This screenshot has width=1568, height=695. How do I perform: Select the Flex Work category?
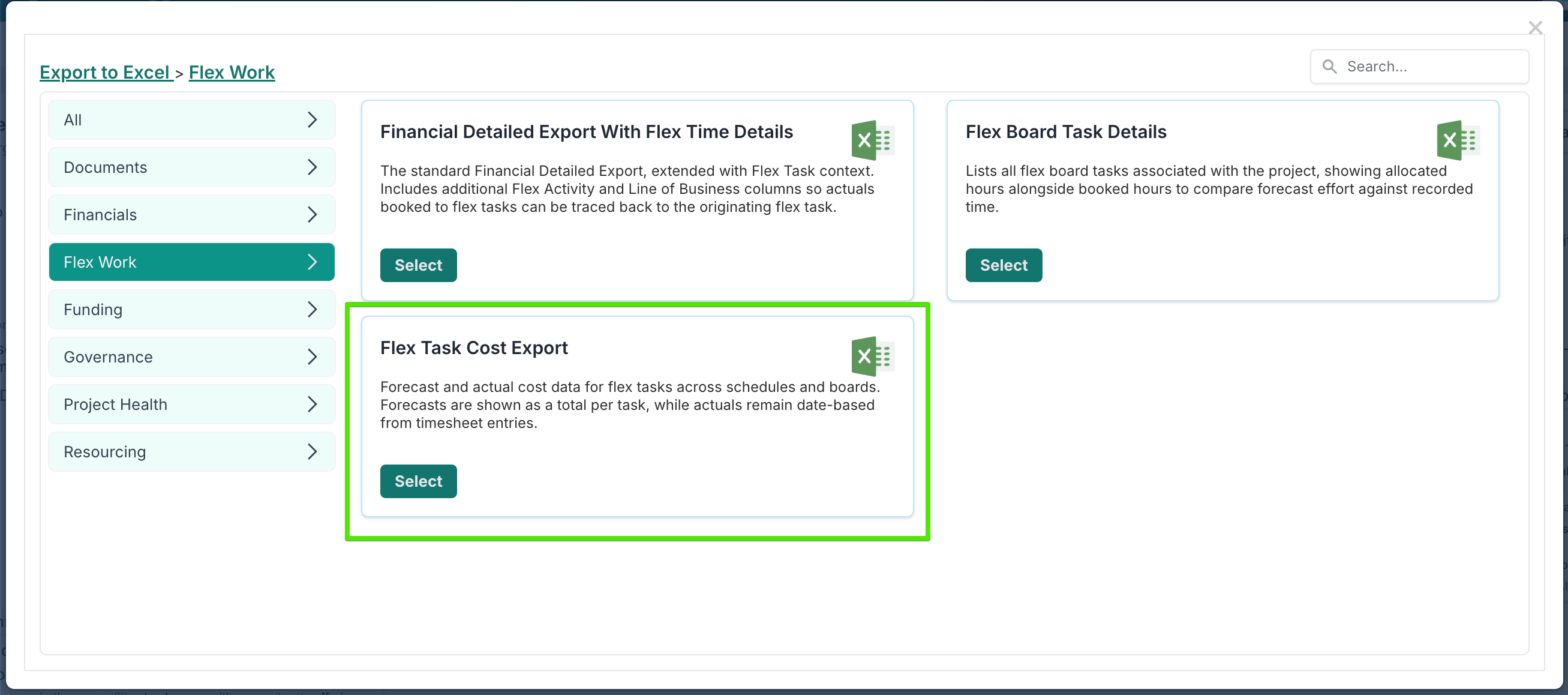pyautogui.click(x=100, y=262)
